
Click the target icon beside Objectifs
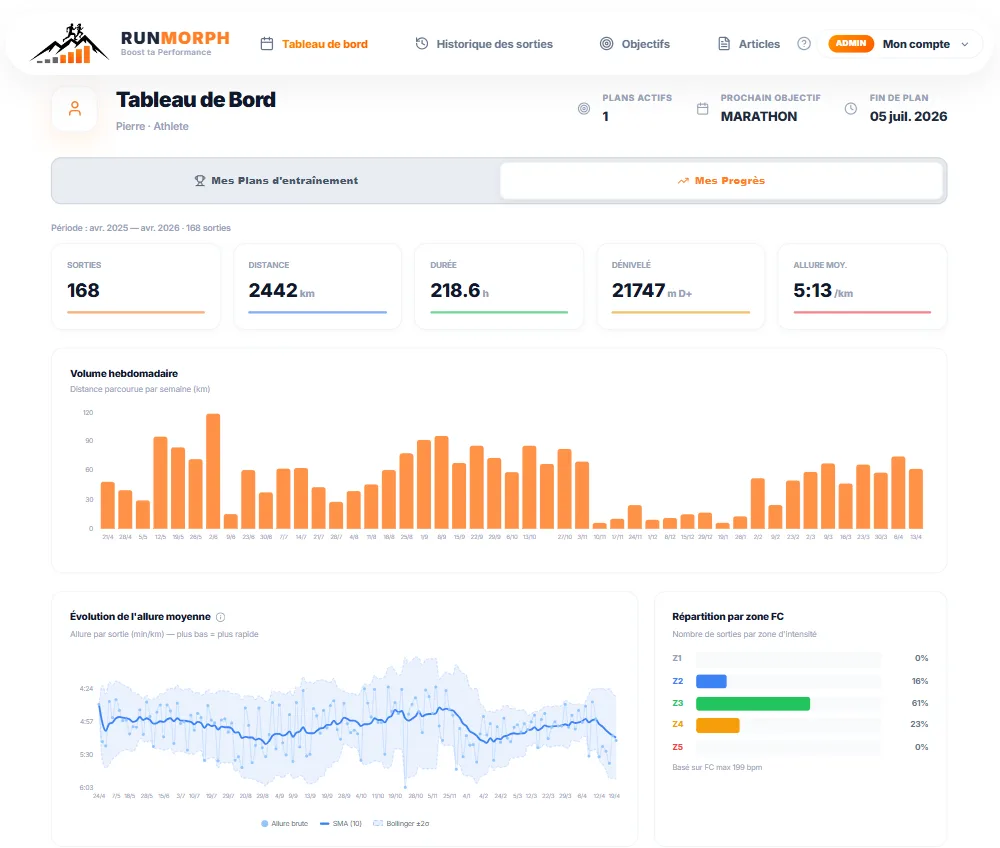pyautogui.click(x=606, y=44)
